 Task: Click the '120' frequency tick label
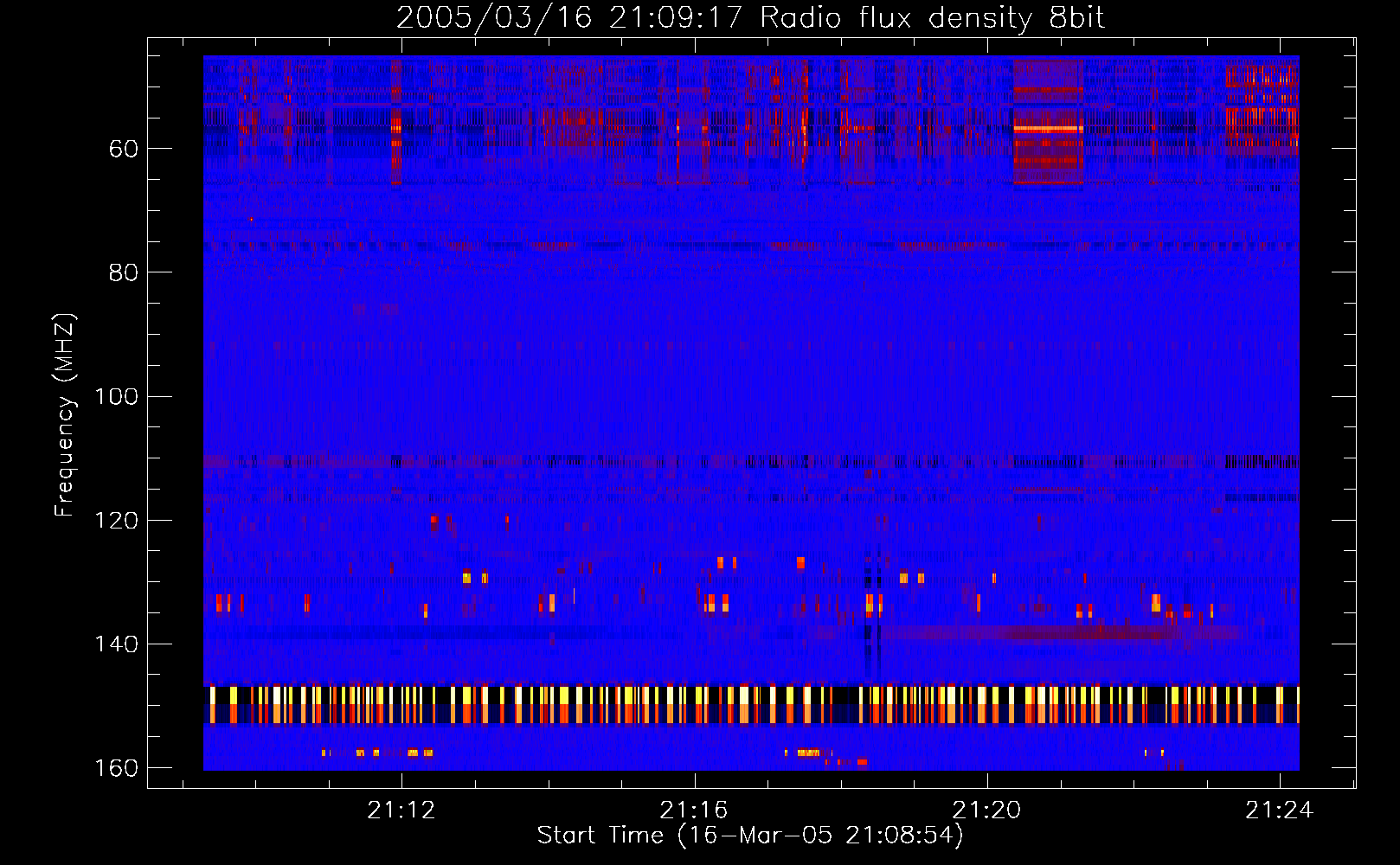(x=116, y=520)
